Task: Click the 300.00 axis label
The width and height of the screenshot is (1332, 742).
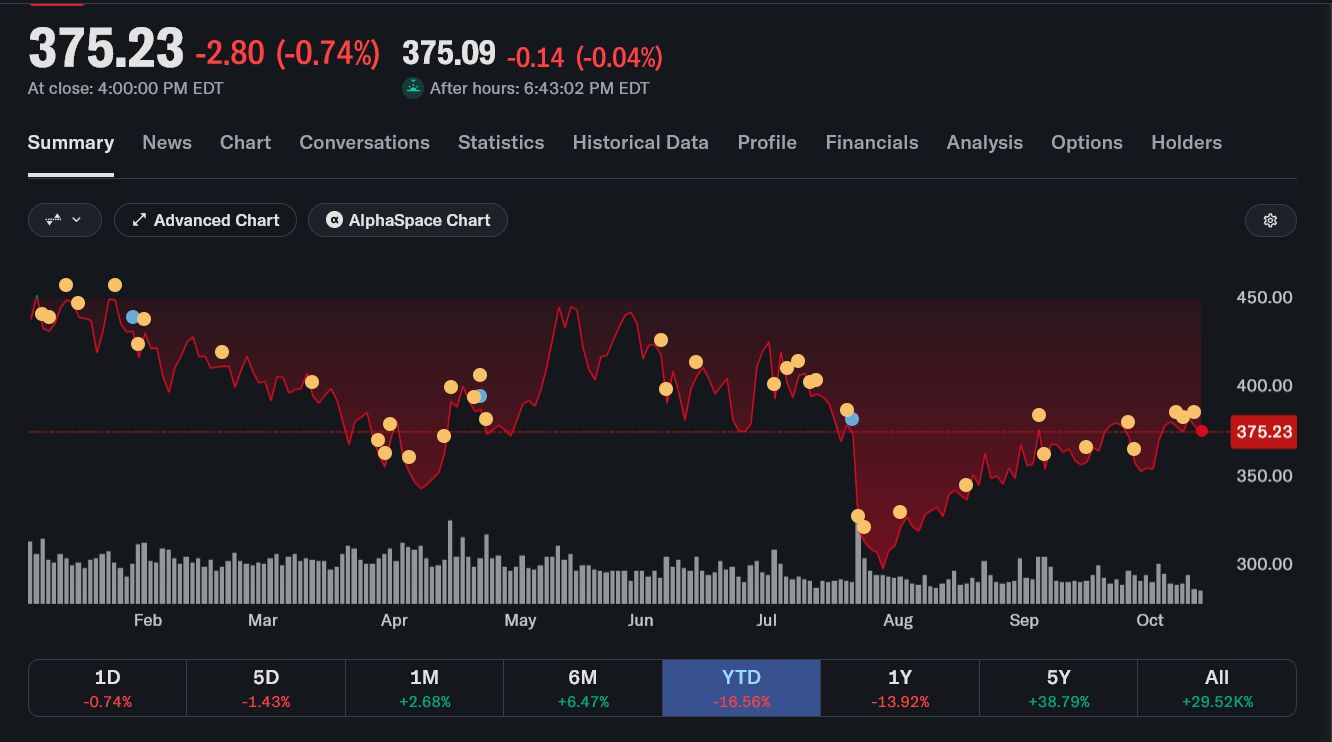Action: pyautogui.click(x=1264, y=564)
